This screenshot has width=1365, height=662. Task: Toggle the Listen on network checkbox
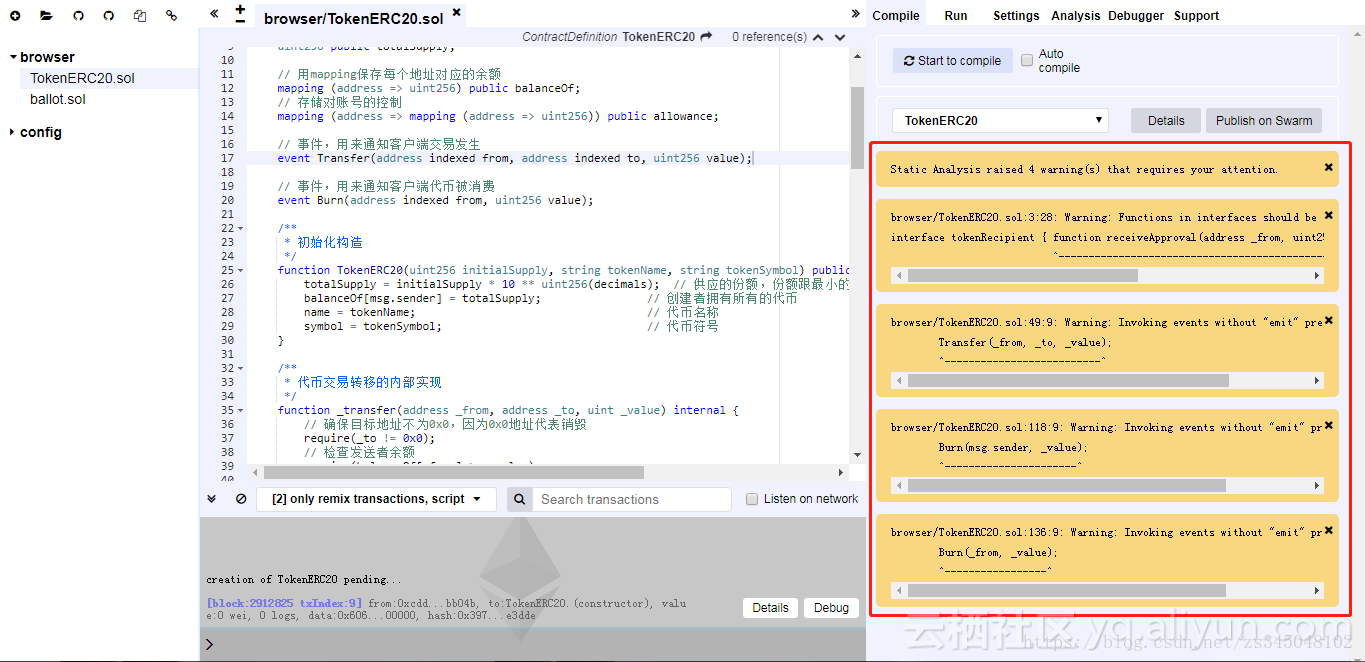pyautogui.click(x=752, y=499)
